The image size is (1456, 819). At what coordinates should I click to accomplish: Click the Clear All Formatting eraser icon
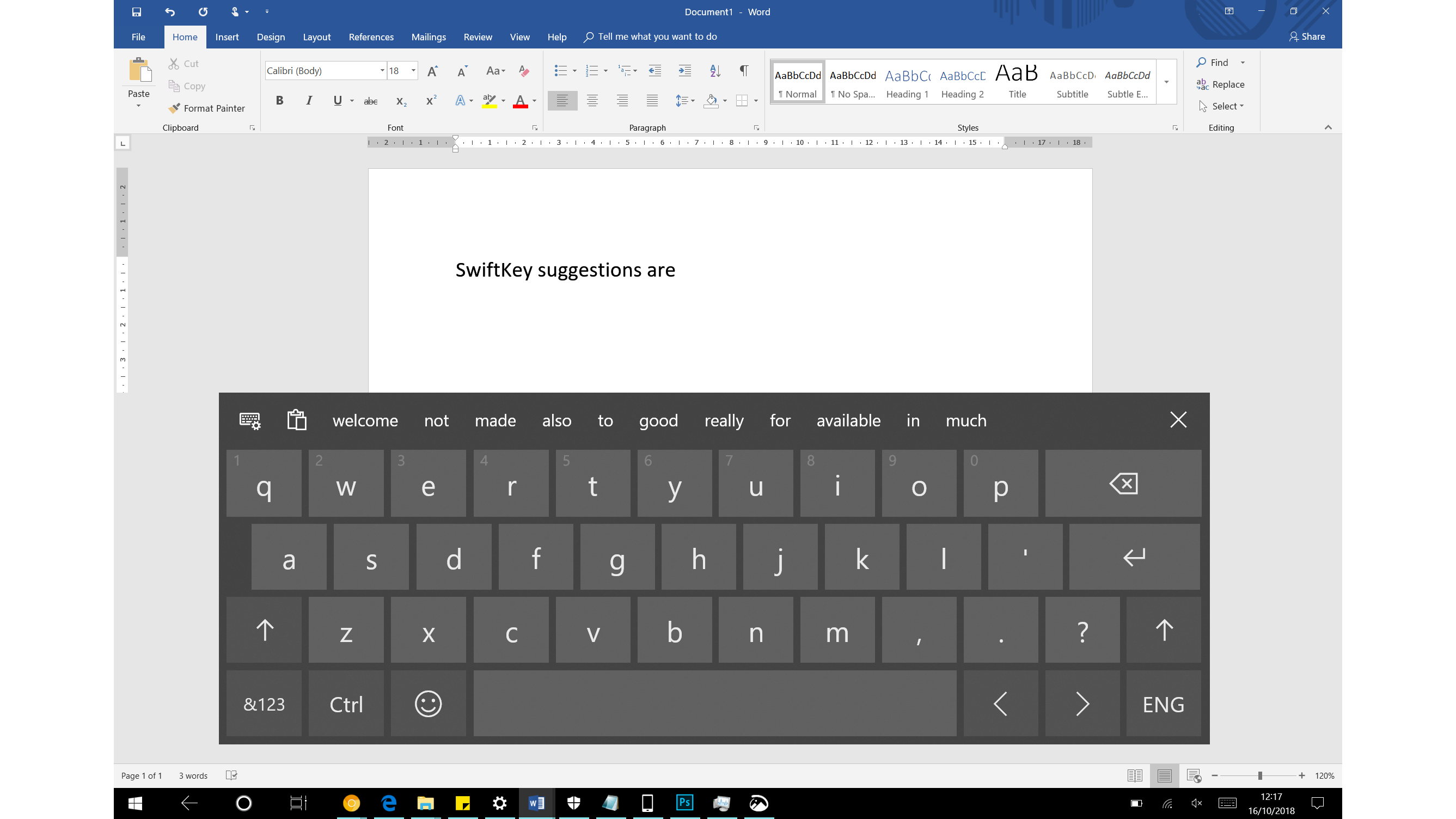pyautogui.click(x=524, y=71)
